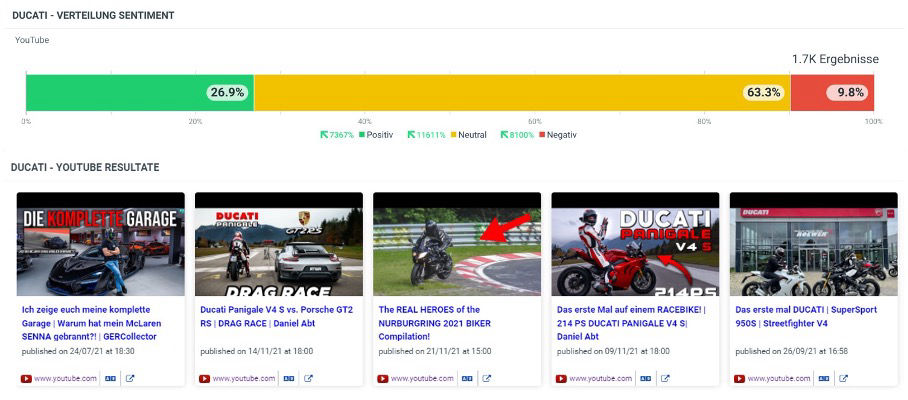Open external link icon on RACEBIKE 214 PS card
The width and height of the screenshot is (908, 400).
pos(665,379)
